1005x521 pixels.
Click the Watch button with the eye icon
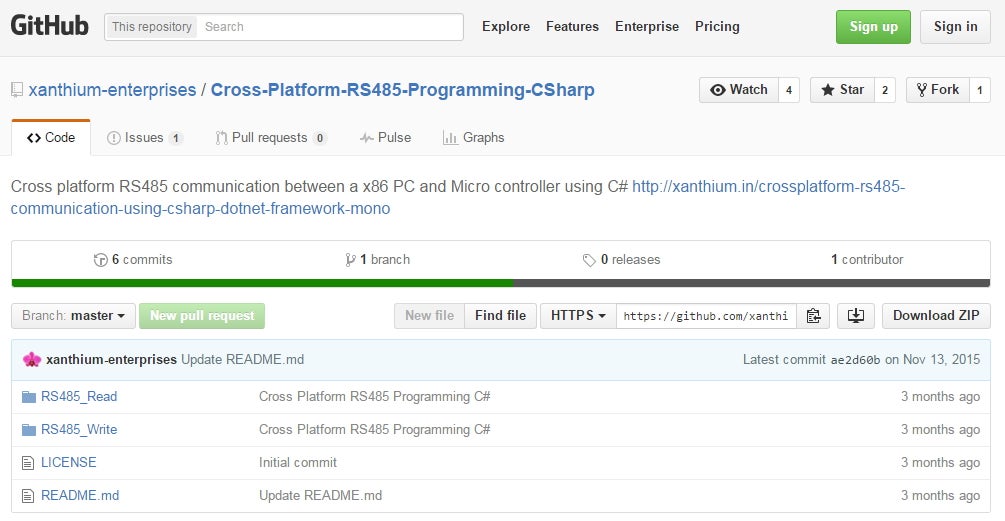[739, 90]
